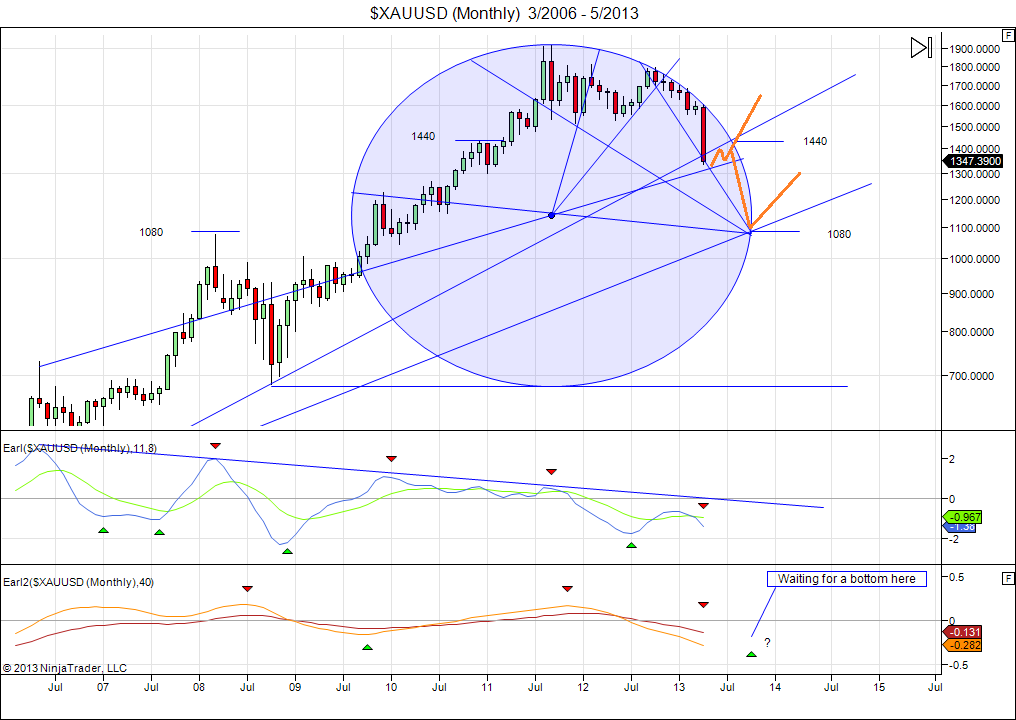Image resolution: width=1016 pixels, height=720 pixels.
Task: Click the NinjaTrader, LLC copyright text
Action: 65,668
